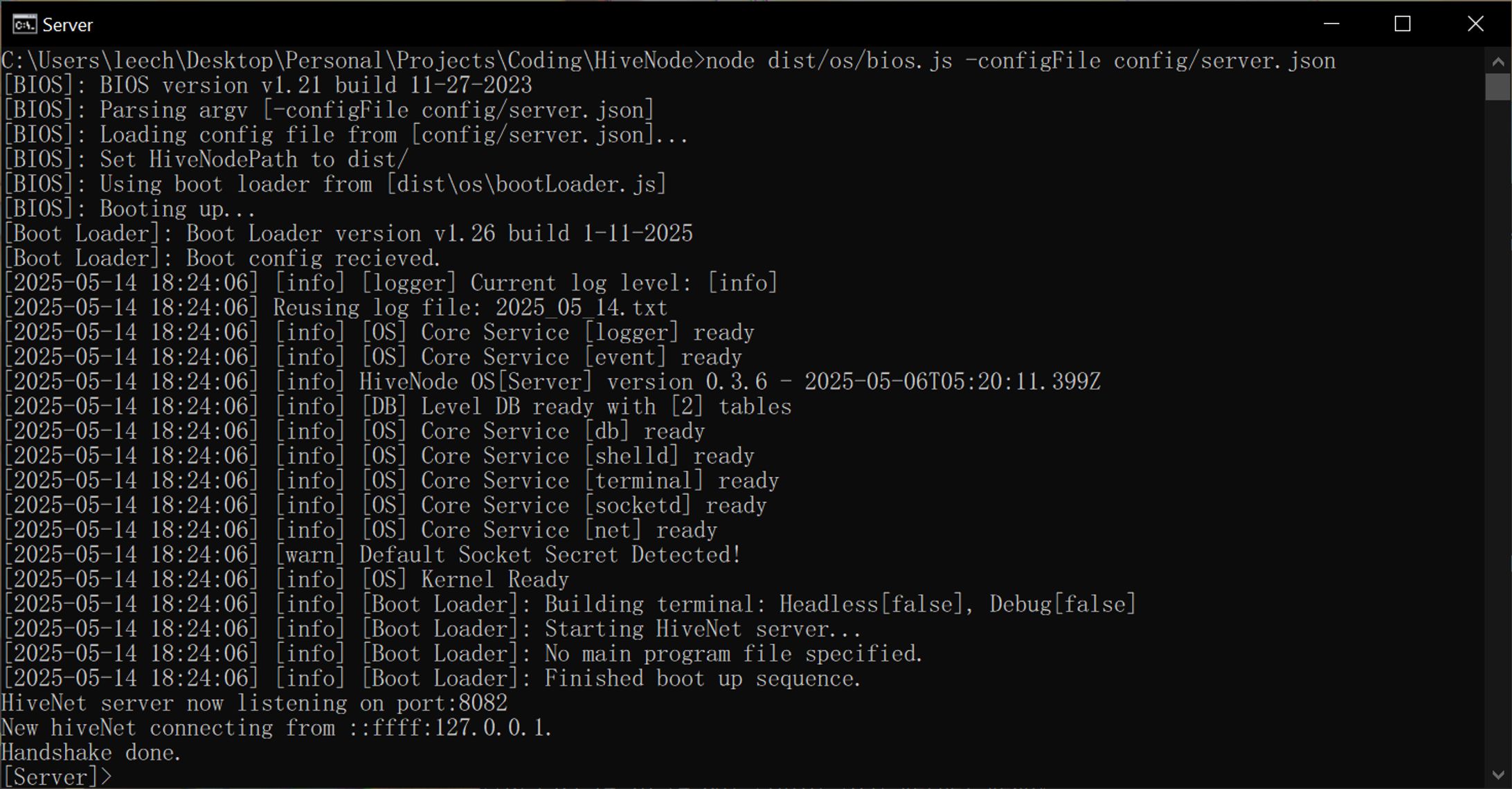Click the 'Default Socket Secret Detected!' warning line

point(372,554)
